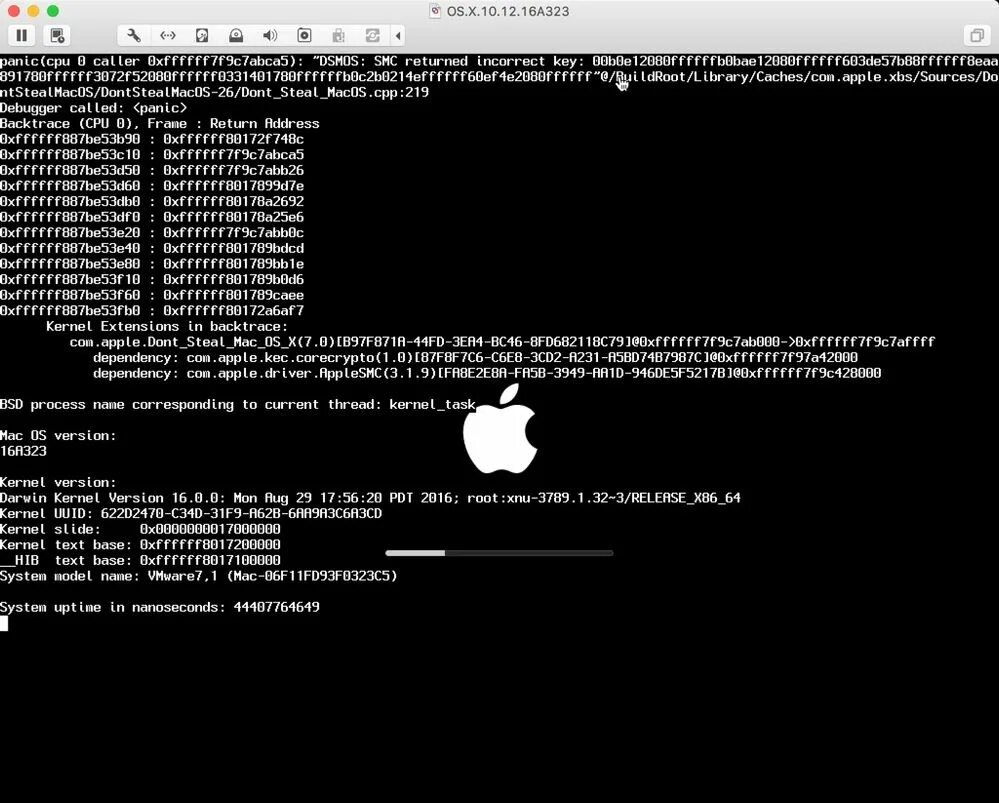Image resolution: width=999 pixels, height=803 pixels.
Task: Click the camera device icon
Action: coord(305,36)
